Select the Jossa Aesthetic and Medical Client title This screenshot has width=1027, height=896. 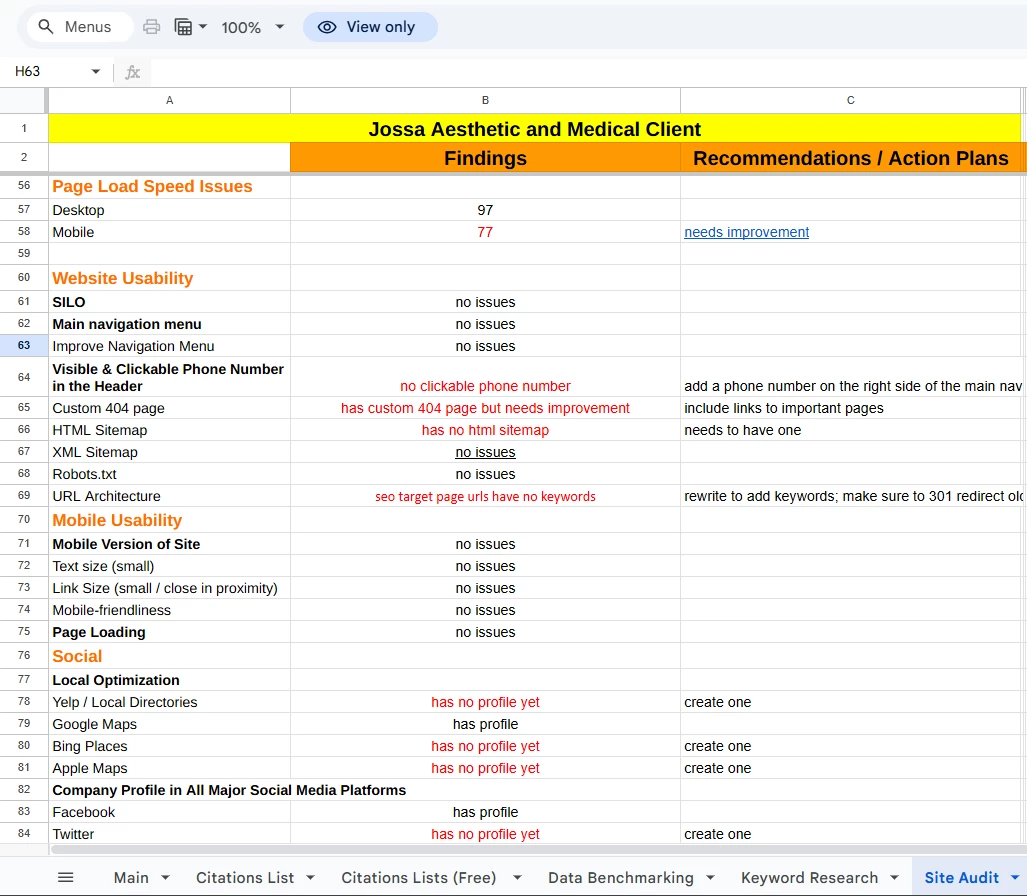coord(534,128)
